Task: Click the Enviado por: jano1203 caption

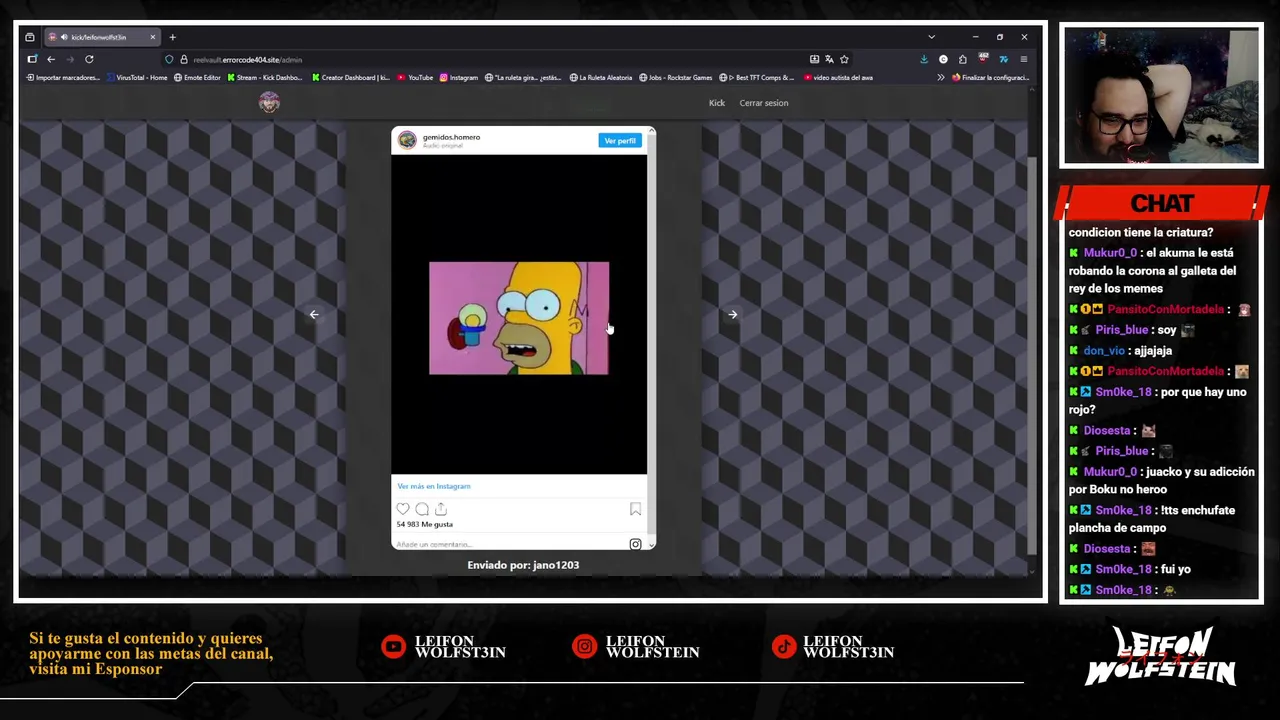Action: 523,565
